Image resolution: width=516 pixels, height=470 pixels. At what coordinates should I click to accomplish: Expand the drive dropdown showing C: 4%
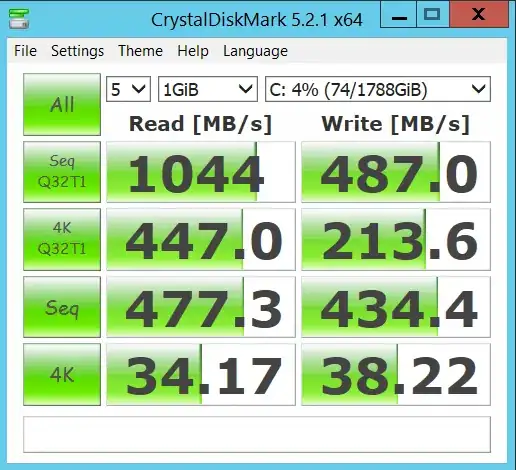pos(378,89)
